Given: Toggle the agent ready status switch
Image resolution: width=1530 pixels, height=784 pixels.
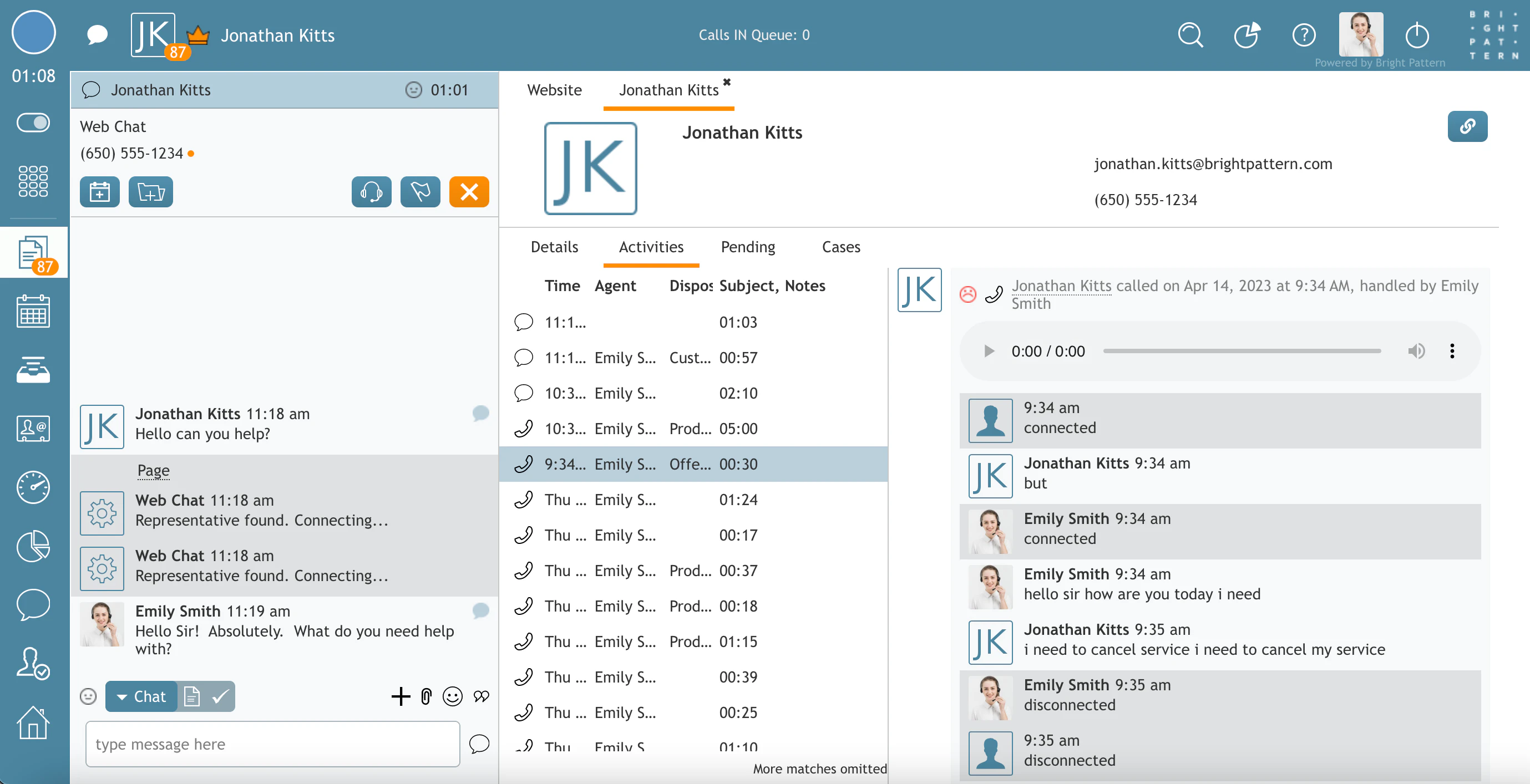Looking at the screenshot, I should (x=33, y=123).
